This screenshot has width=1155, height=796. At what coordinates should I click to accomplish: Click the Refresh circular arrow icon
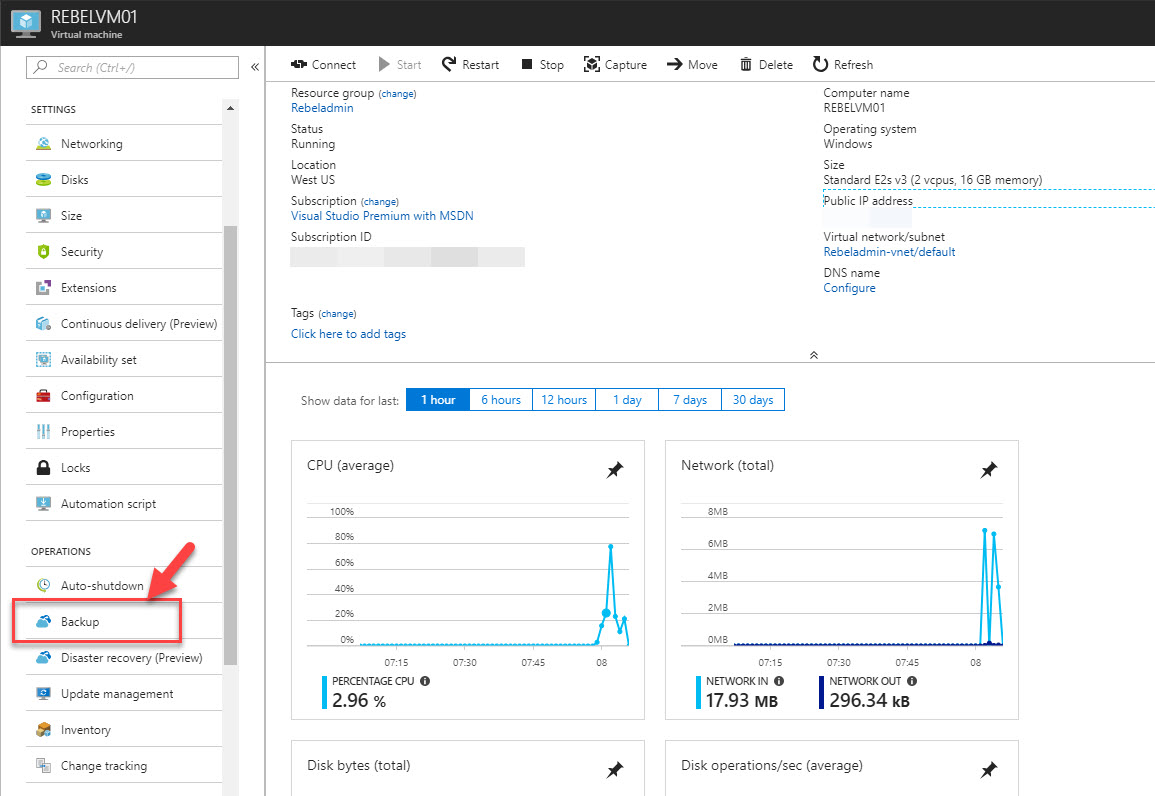click(x=821, y=65)
